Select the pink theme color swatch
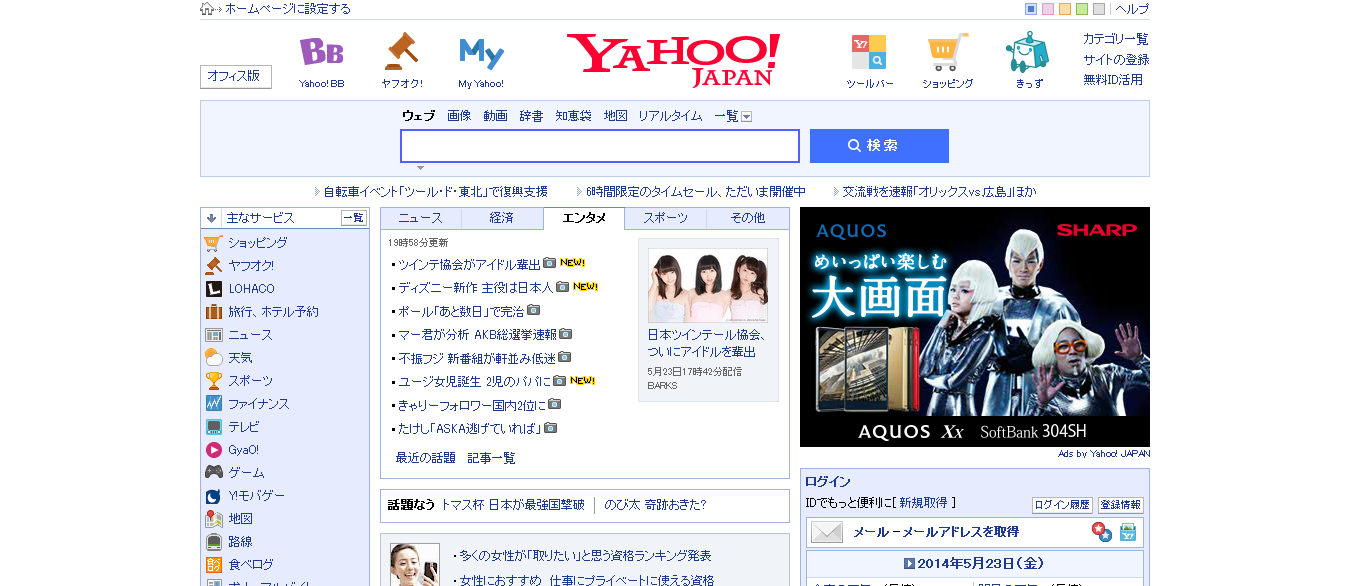This screenshot has width=1349, height=586. pos(1048,9)
